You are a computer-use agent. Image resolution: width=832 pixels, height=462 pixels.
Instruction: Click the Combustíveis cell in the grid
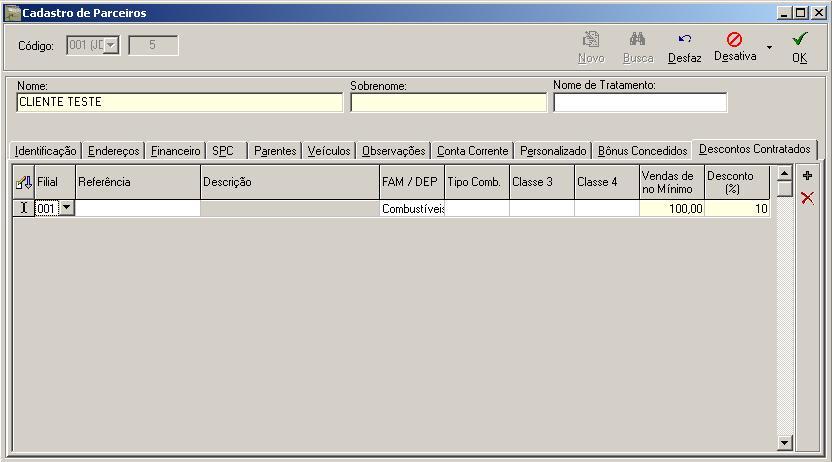412,208
